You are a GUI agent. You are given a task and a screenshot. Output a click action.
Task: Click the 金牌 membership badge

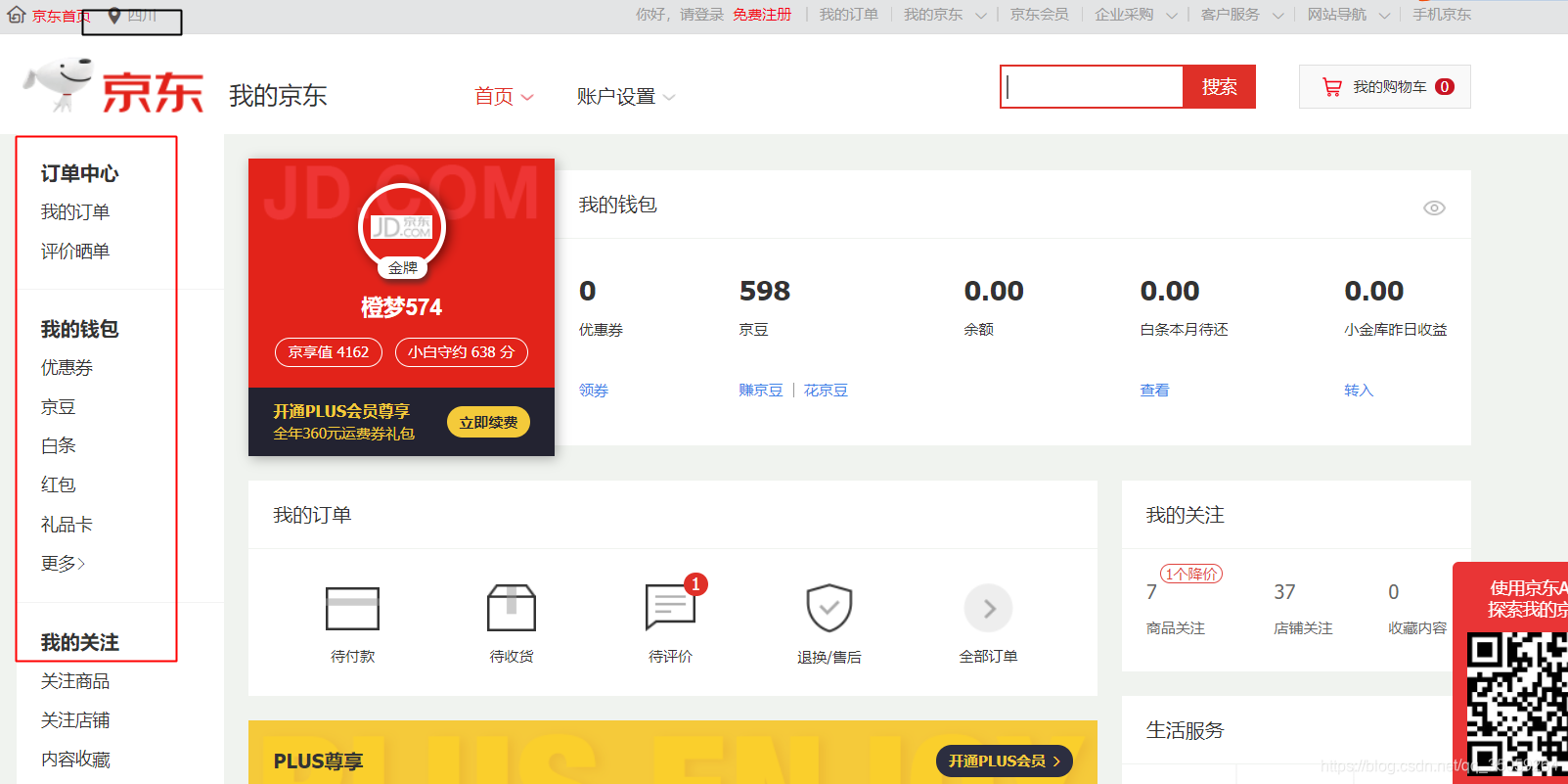(x=403, y=267)
